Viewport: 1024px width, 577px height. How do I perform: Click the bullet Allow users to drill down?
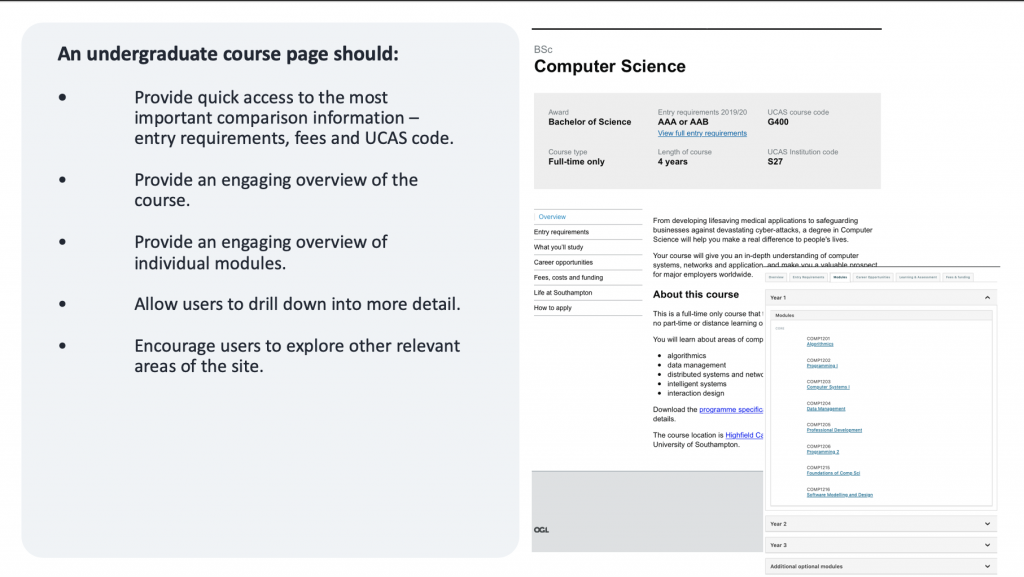(x=297, y=304)
